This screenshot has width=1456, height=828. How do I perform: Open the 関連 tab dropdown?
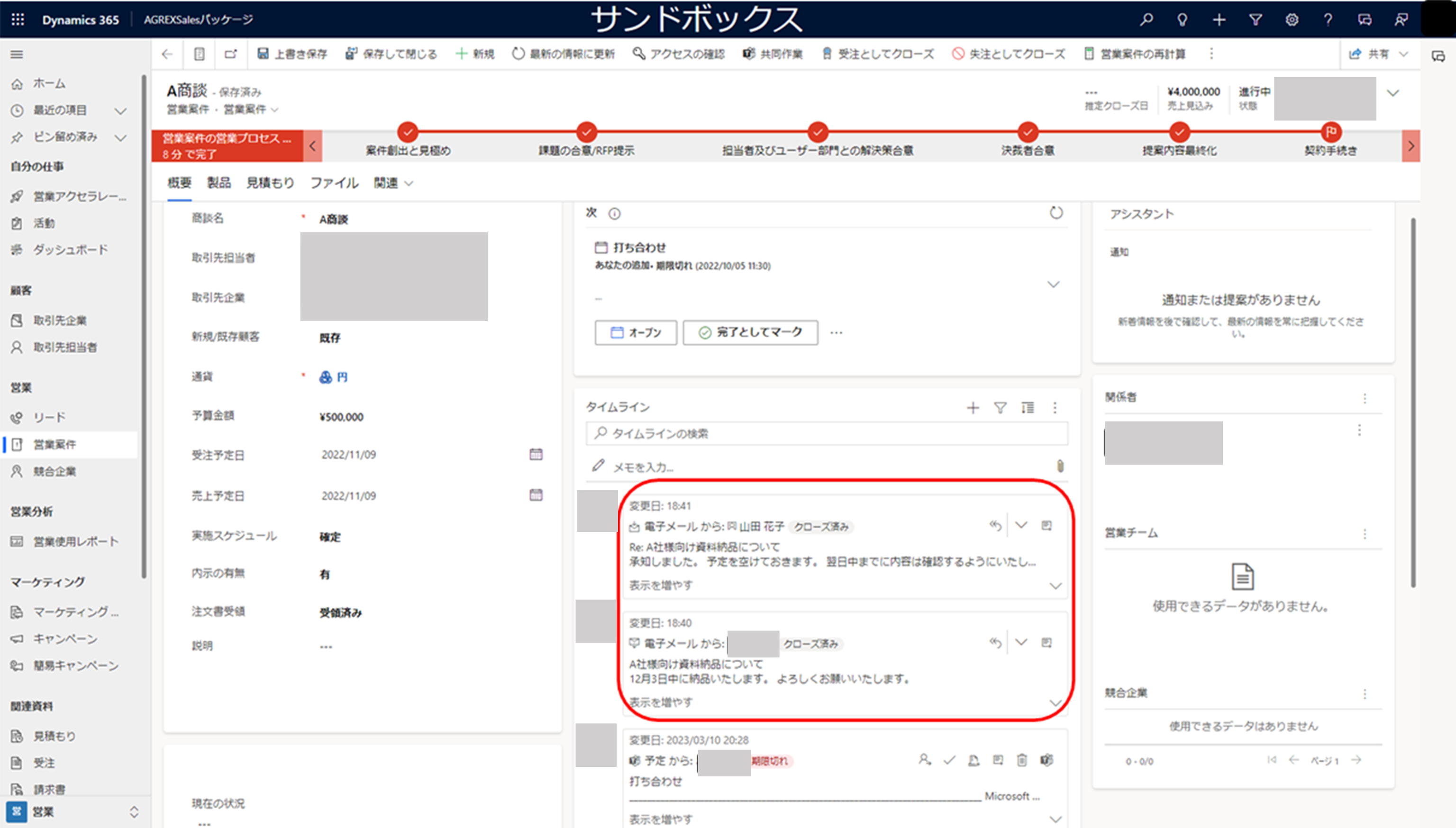[393, 183]
